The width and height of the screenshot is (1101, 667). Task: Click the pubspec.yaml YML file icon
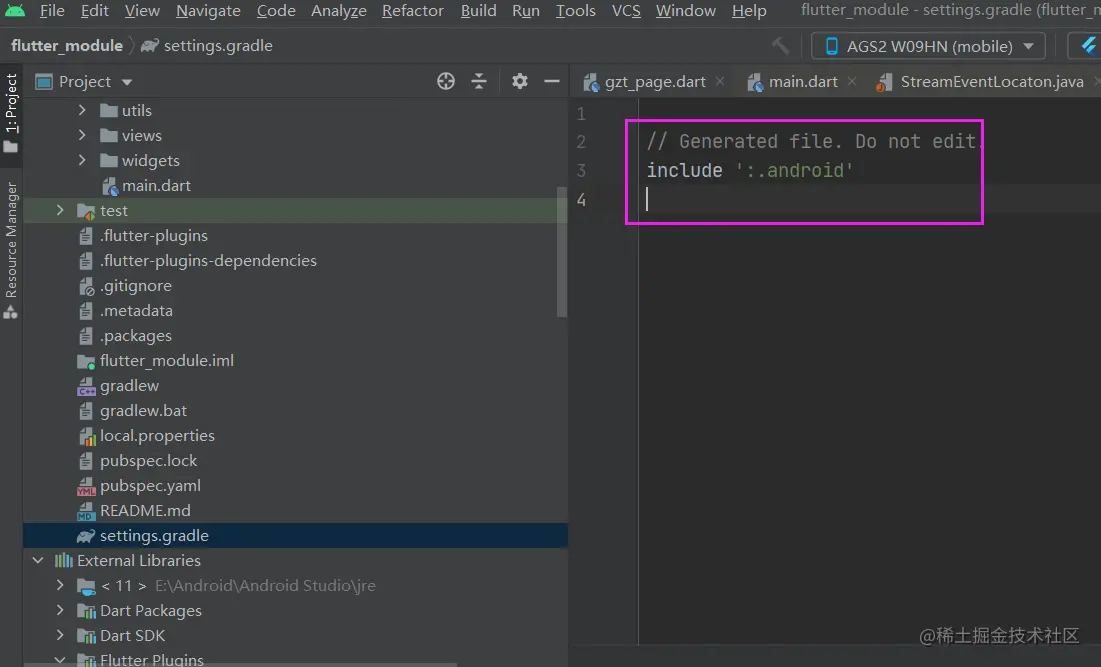pos(86,486)
